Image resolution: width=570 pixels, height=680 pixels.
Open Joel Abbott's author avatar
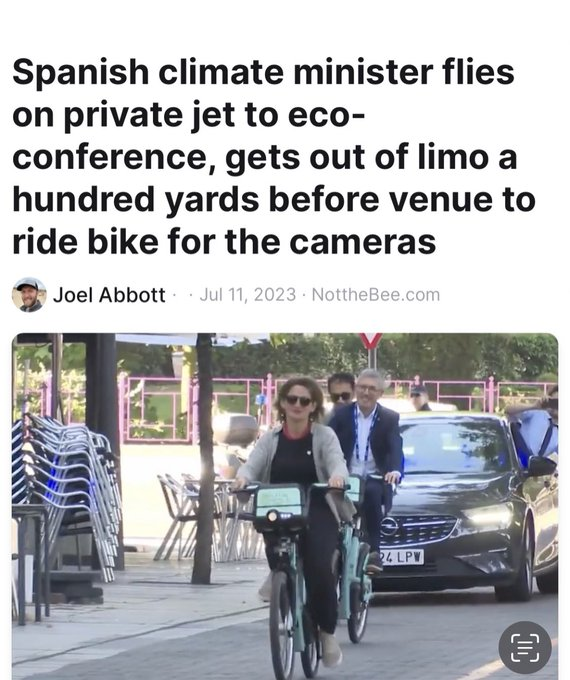[x=29, y=295]
